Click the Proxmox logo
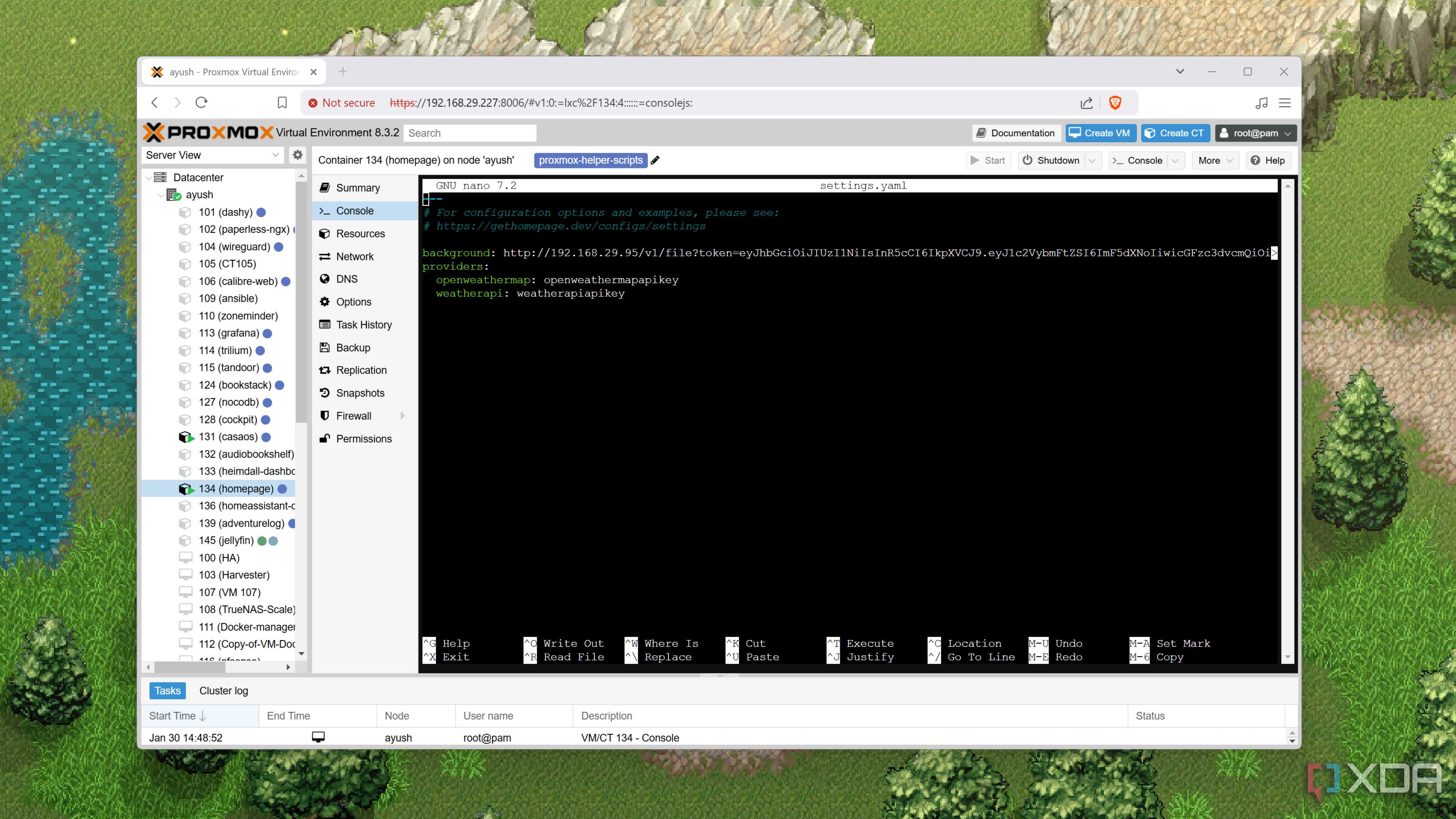Screen dimensions: 1456x819 pos(209,132)
